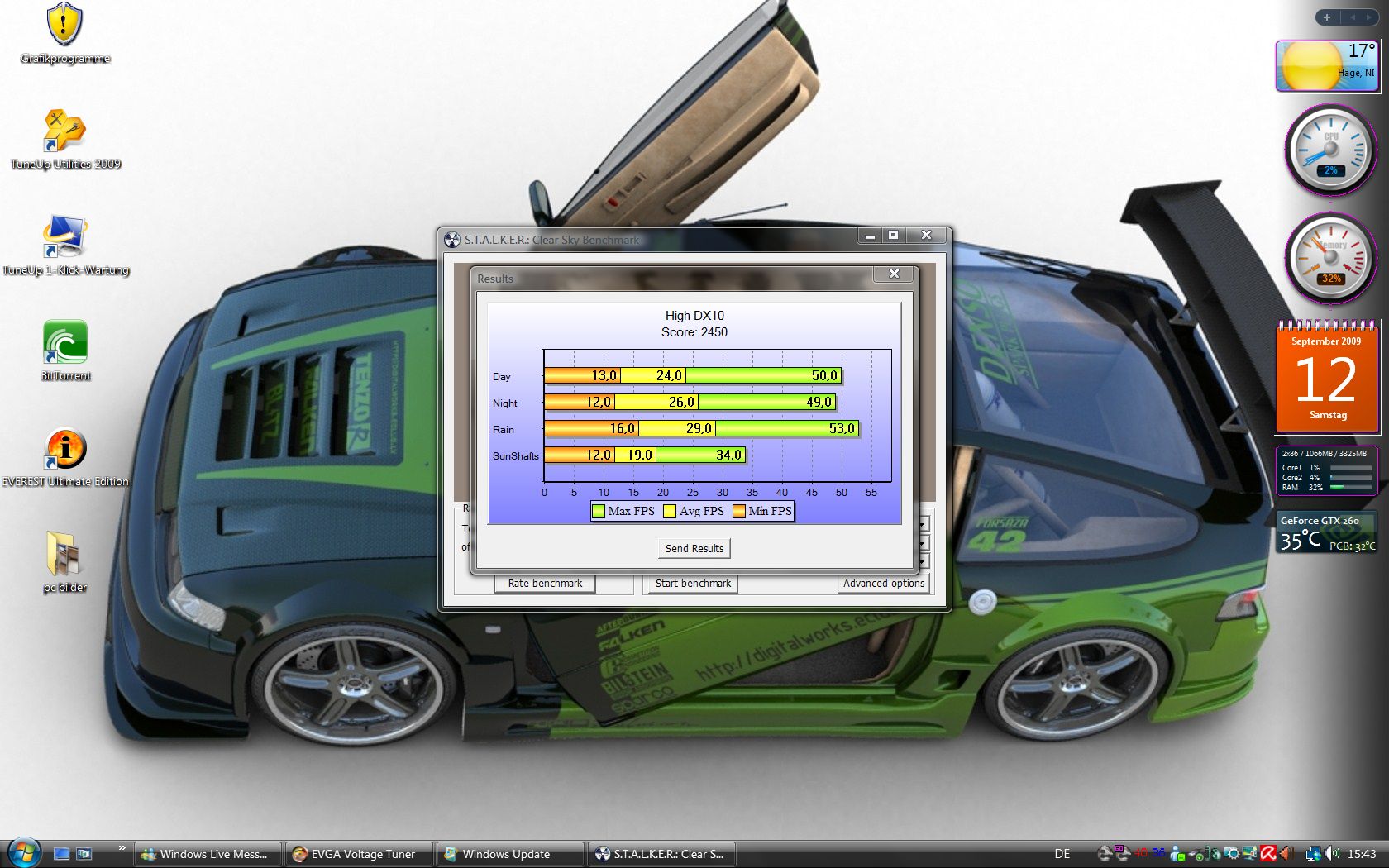This screenshot has width=1389, height=868.
Task: Click the Windows Live Messenger tray icon
Action: (1177, 854)
